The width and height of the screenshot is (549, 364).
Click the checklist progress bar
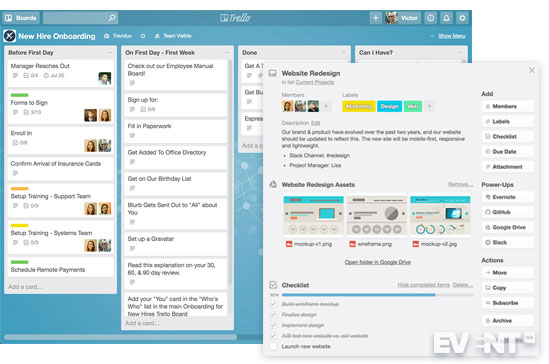pyautogui.click(x=377, y=295)
